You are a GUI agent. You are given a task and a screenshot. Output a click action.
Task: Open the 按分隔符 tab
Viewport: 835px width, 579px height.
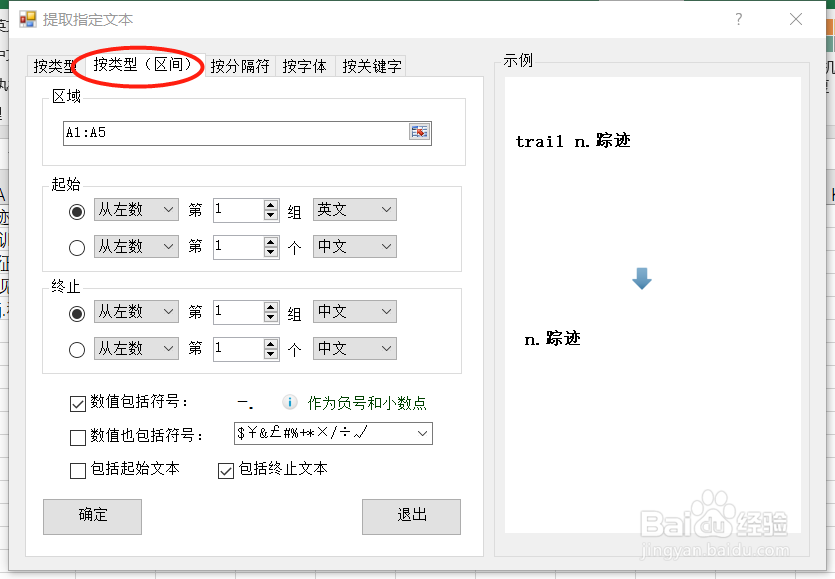click(240, 66)
